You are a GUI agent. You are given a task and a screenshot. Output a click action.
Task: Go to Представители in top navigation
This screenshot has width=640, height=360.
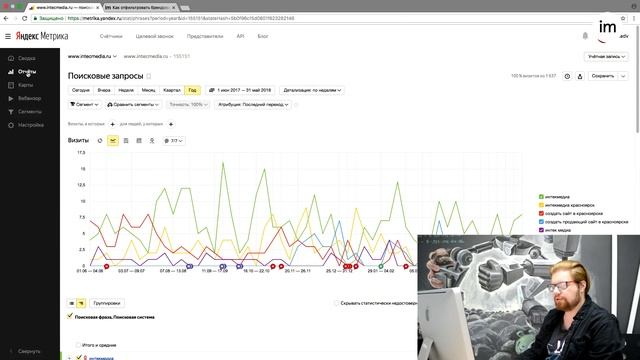(205, 36)
